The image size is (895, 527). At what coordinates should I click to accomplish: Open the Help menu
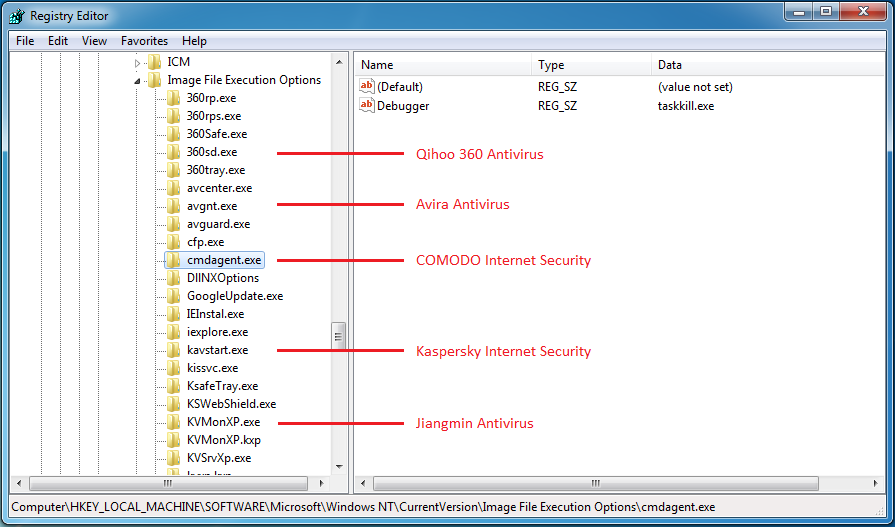pyautogui.click(x=194, y=41)
